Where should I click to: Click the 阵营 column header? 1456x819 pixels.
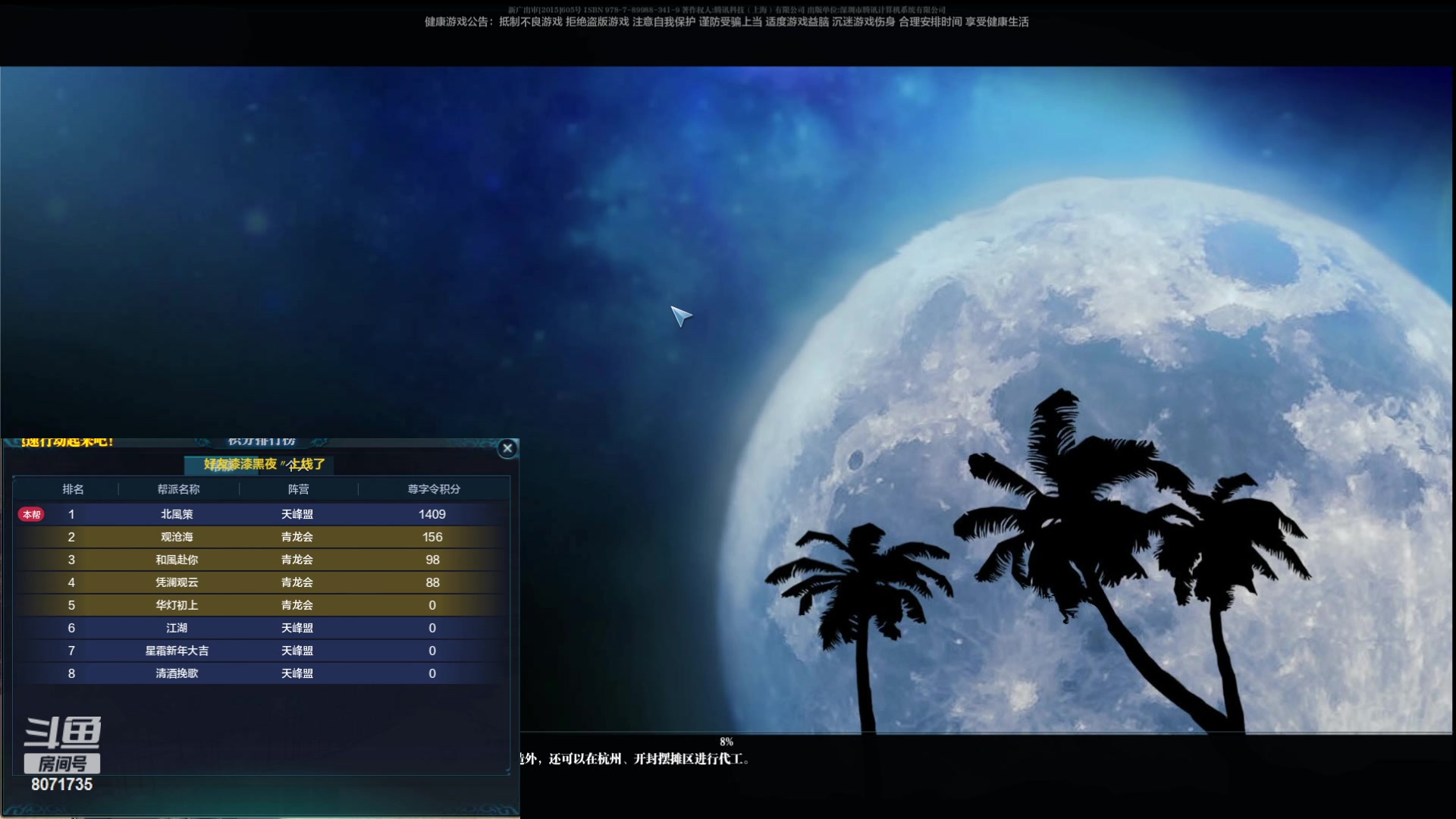[x=298, y=489]
